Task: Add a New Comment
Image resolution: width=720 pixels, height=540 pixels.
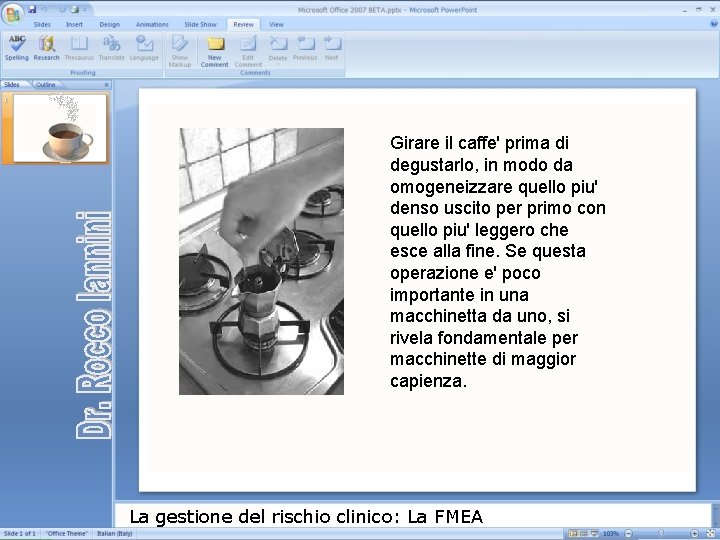Action: point(214,51)
